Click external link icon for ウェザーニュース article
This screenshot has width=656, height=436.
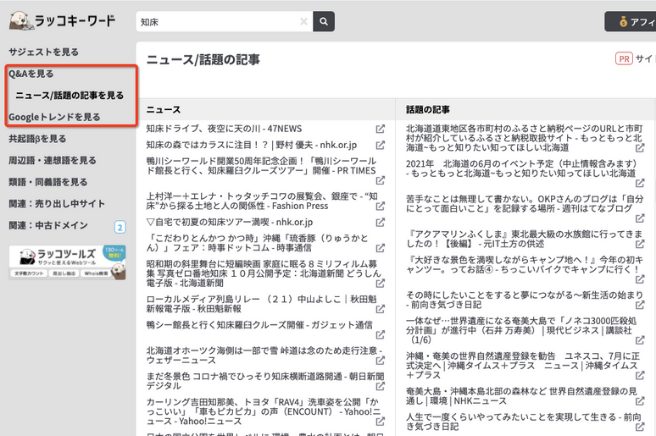click(x=380, y=361)
